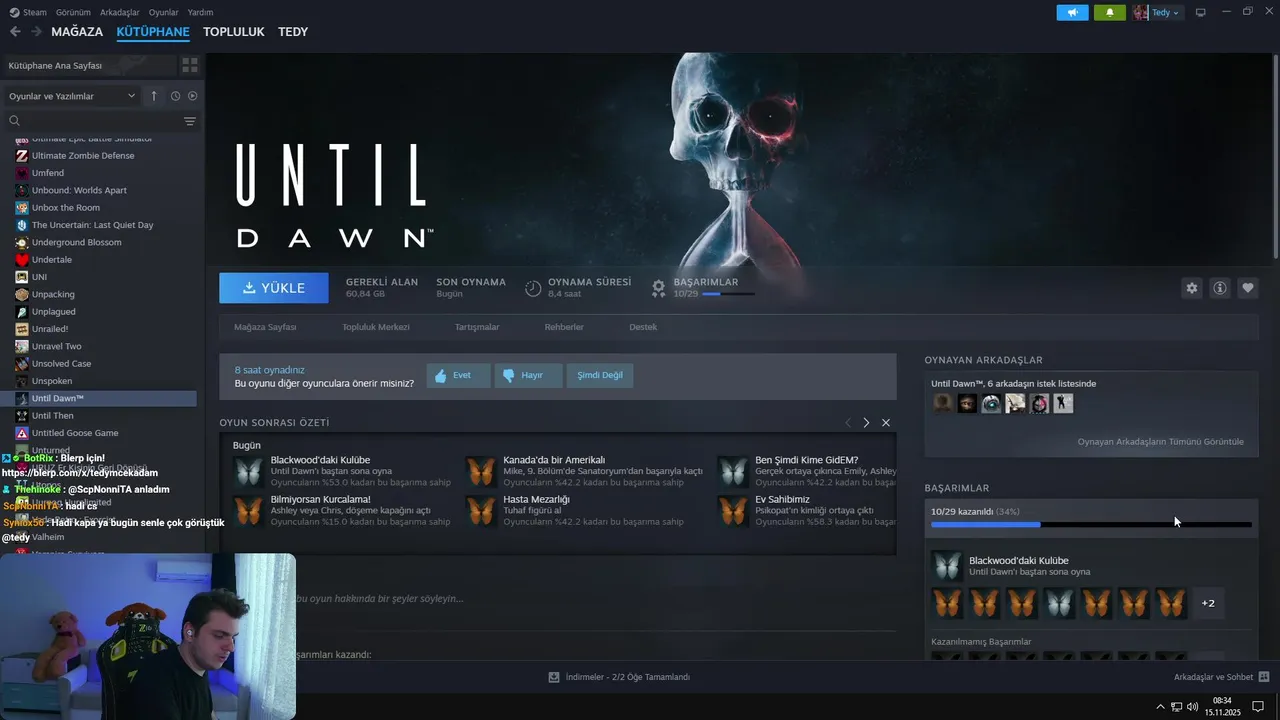
Task: Go to MAĞAZA tab
Action: [x=77, y=32]
